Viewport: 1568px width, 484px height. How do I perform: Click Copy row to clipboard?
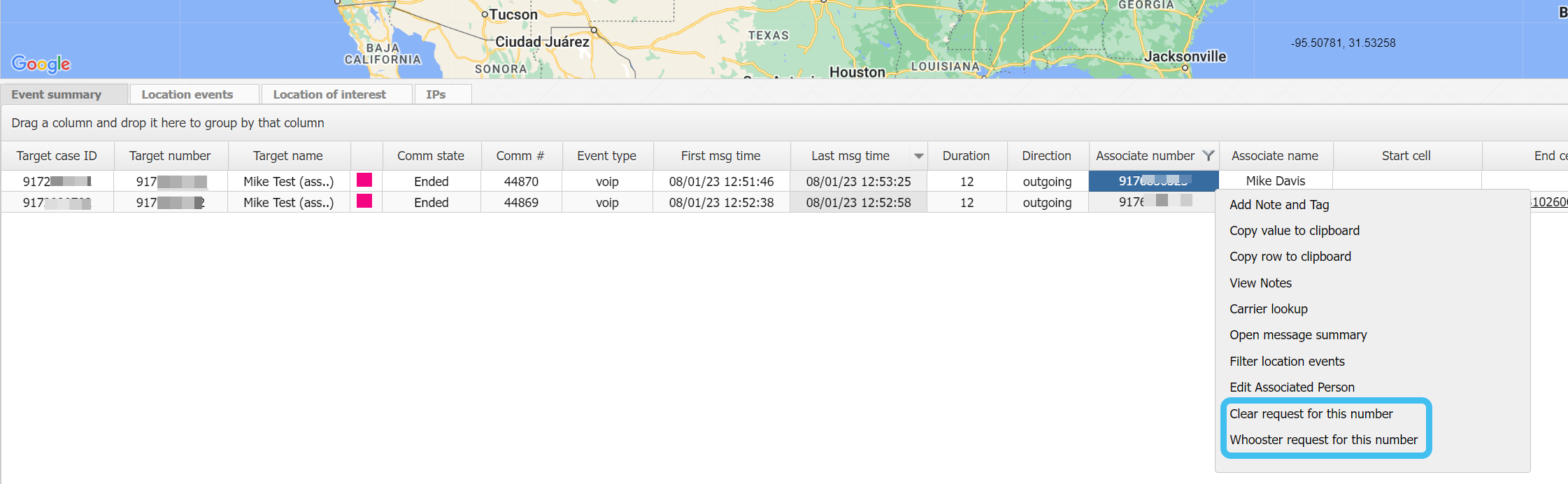[x=1290, y=257]
